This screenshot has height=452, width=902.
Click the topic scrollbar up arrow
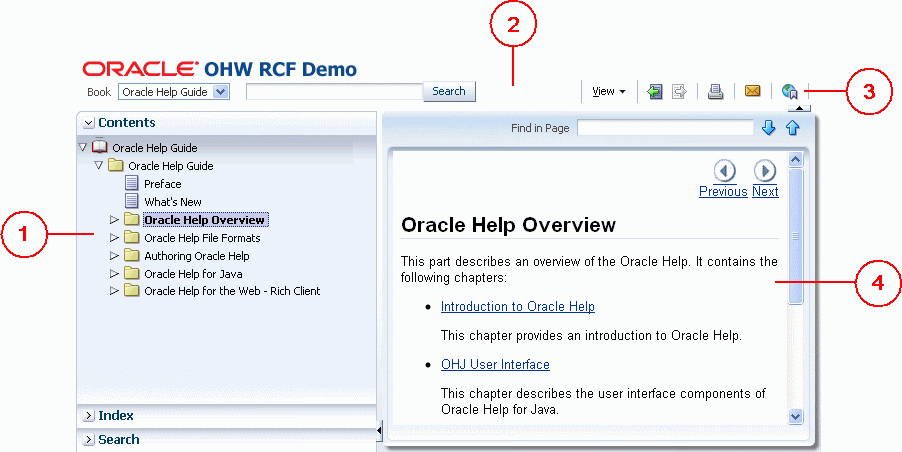click(x=796, y=159)
